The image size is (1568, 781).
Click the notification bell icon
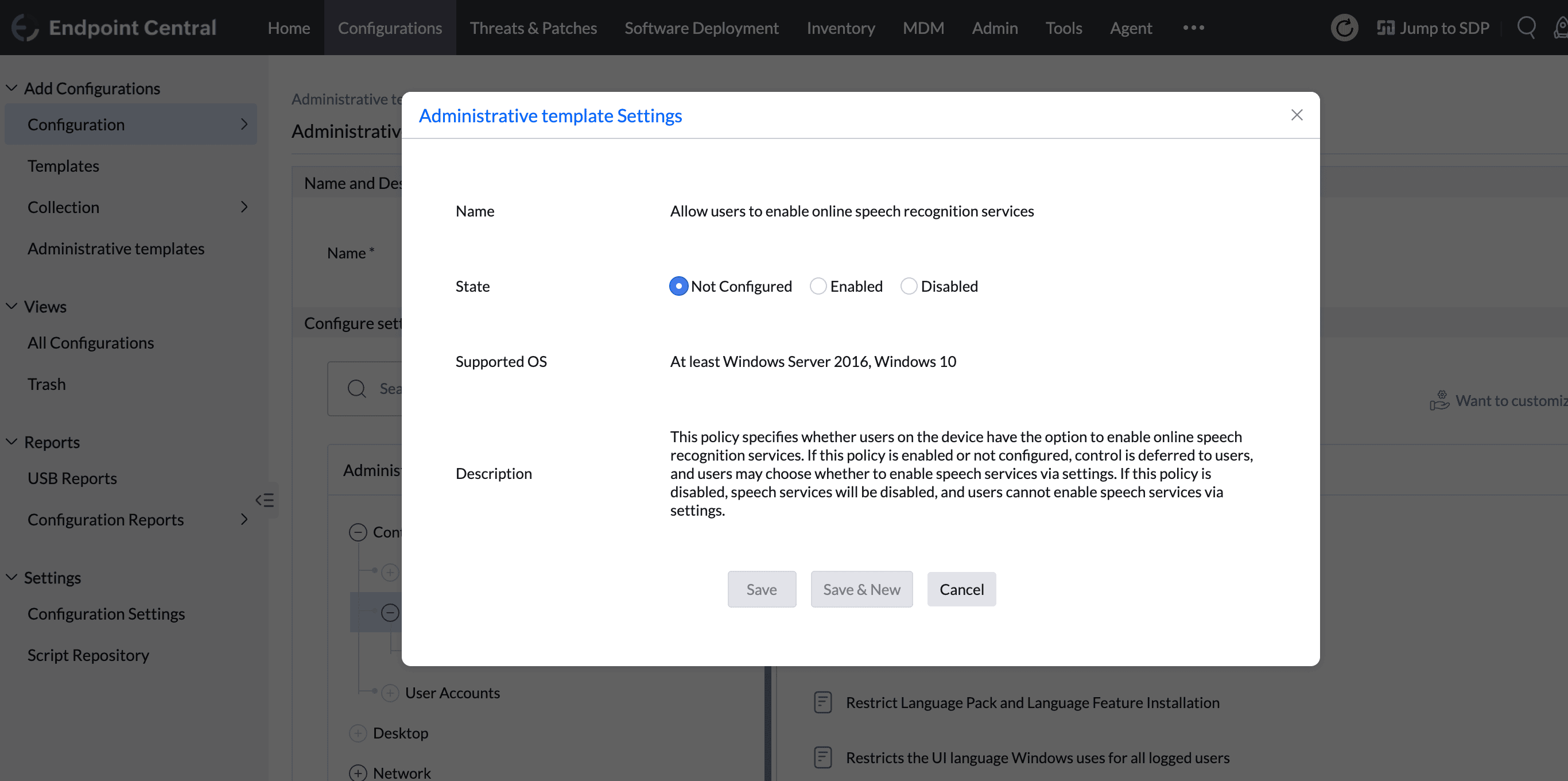[x=1561, y=28]
